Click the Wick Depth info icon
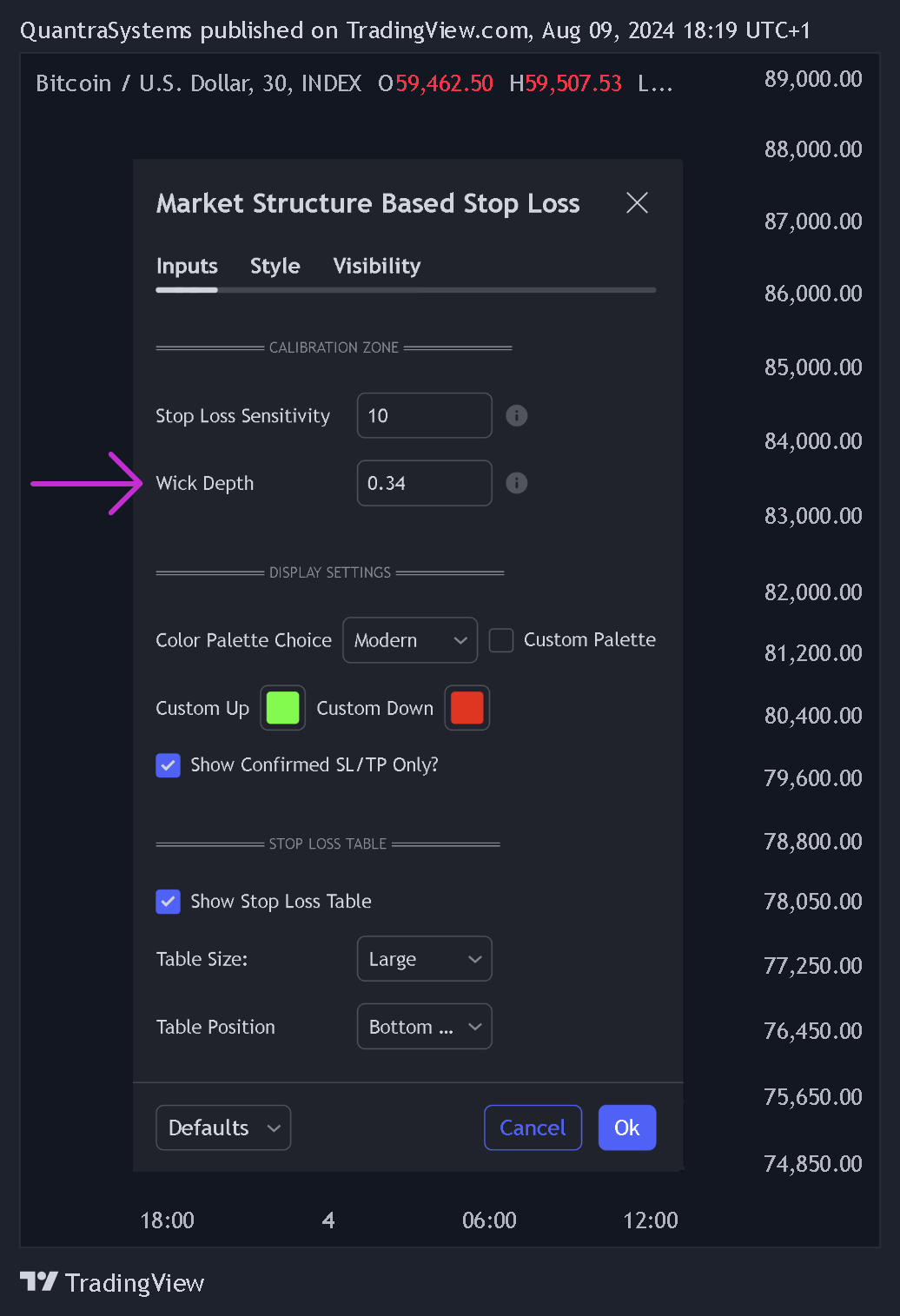The width and height of the screenshot is (900, 1316). (x=517, y=483)
